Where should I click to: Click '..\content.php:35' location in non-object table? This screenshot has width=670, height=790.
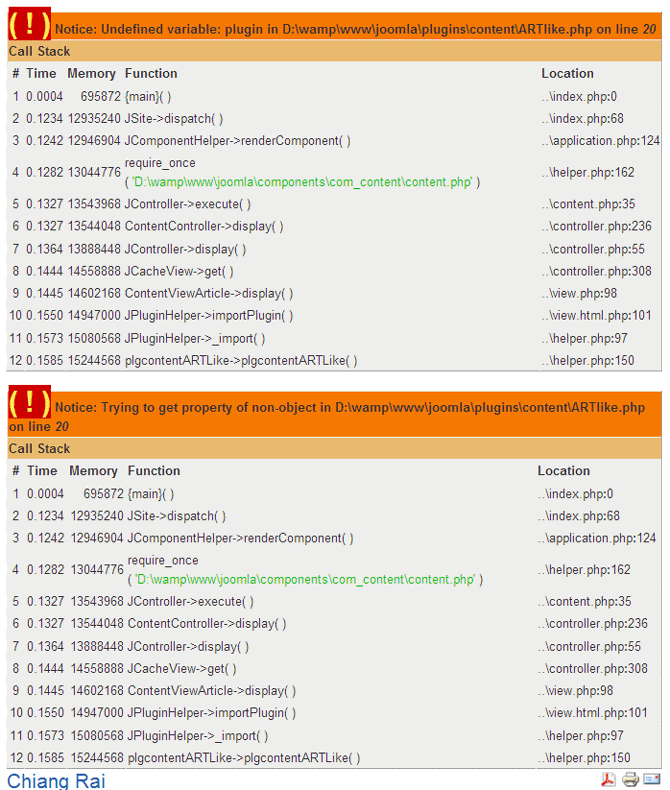584,602
